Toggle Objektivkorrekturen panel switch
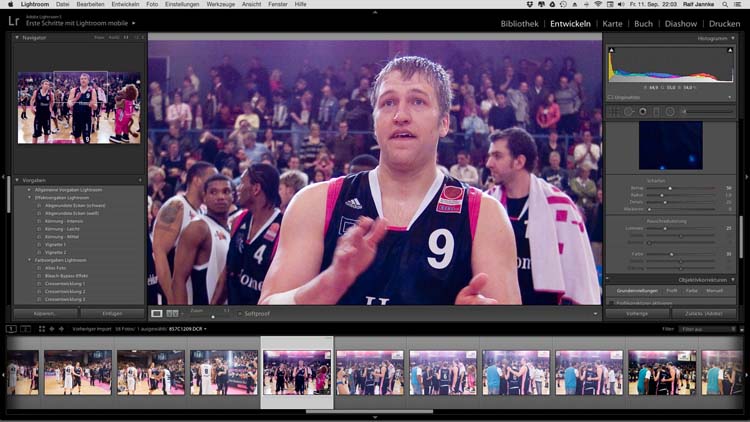 point(607,279)
